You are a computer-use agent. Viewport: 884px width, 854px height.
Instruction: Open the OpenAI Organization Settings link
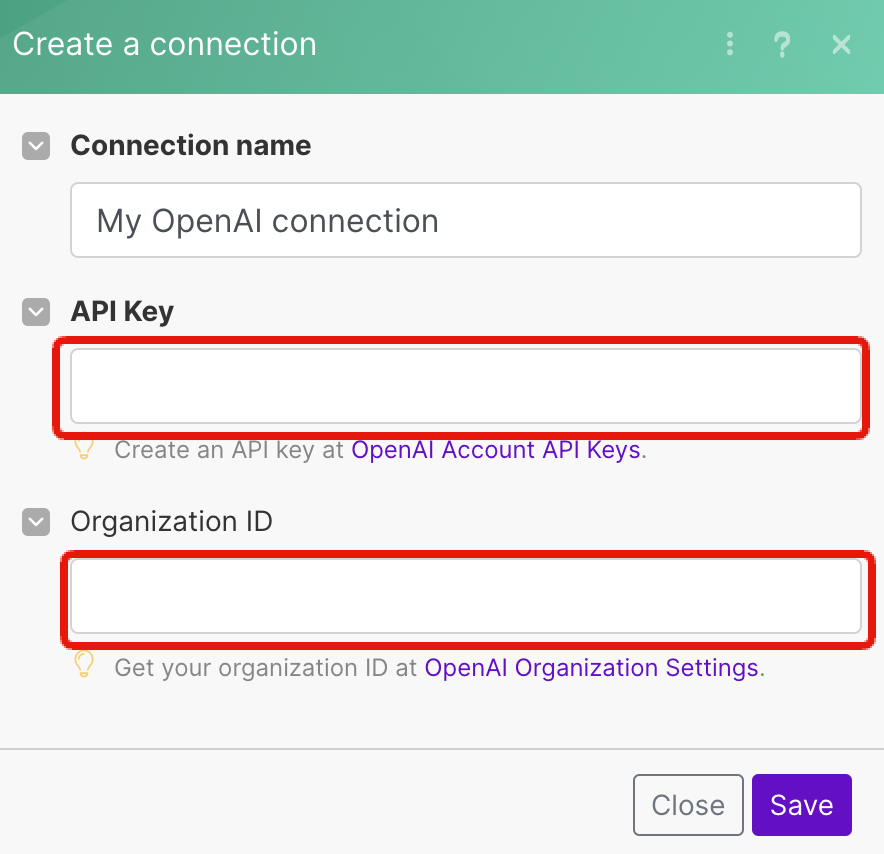coord(591,667)
